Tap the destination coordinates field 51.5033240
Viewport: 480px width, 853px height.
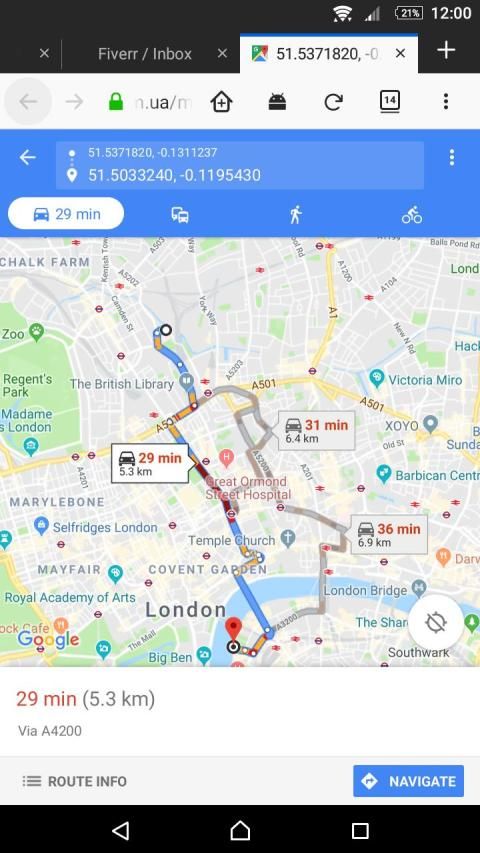click(x=239, y=175)
